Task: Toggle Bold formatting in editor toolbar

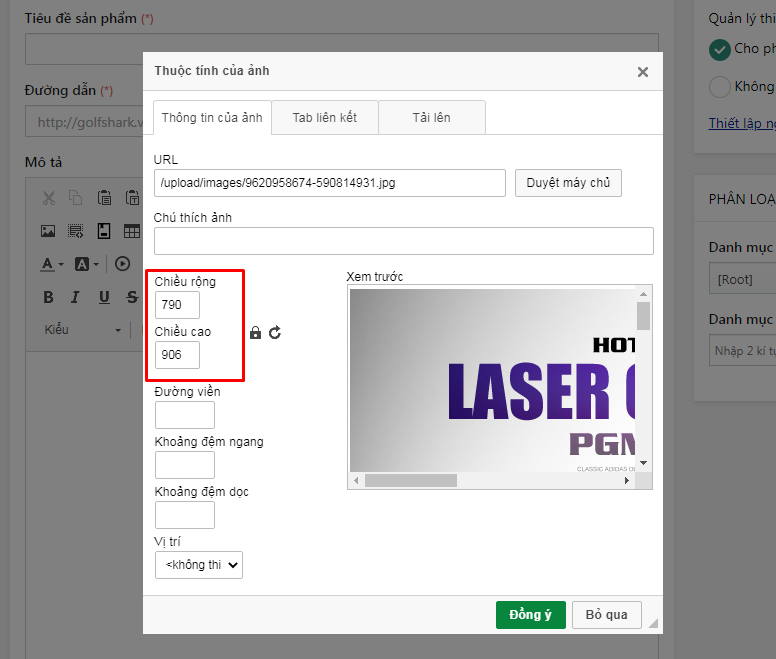Action: point(48,297)
